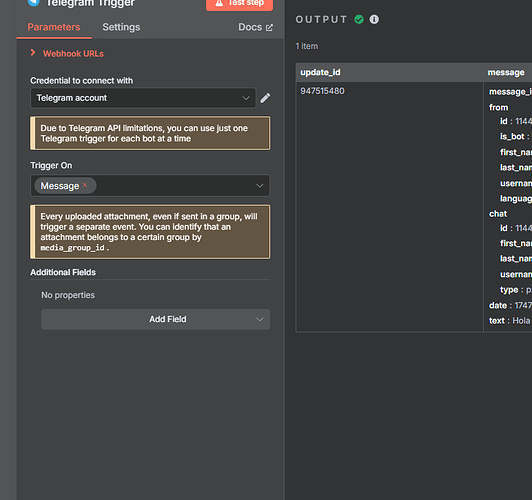
Task: Click the Message tag in Trigger On
Action: 60,186
